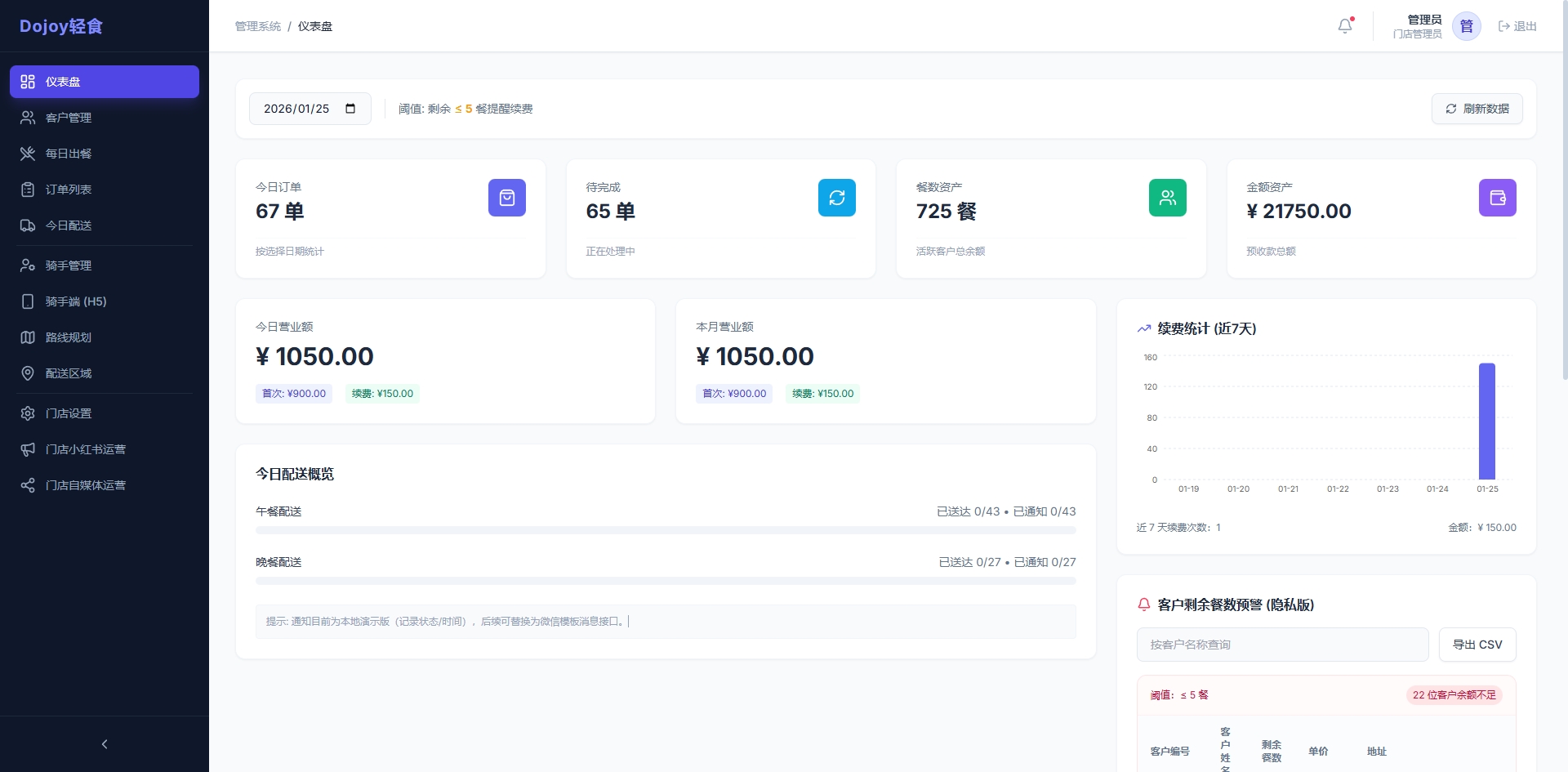Click 导出 CSV button
The height and width of the screenshot is (772, 1568).
pos(1477,645)
